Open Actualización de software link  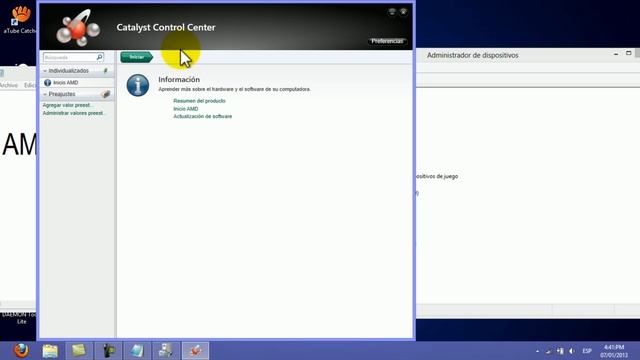(202, 116)
